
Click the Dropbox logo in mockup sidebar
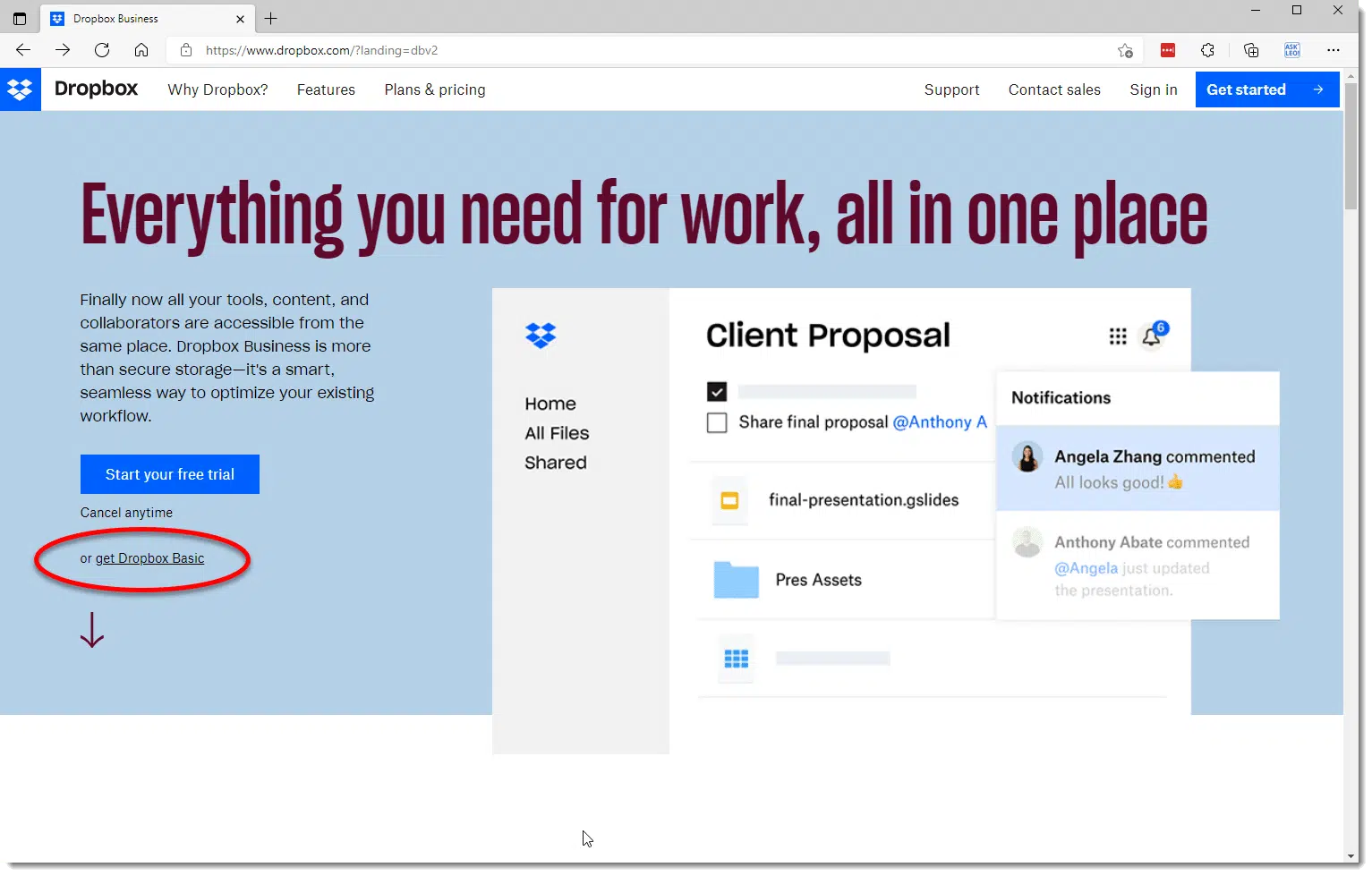[x=541, y=336]
